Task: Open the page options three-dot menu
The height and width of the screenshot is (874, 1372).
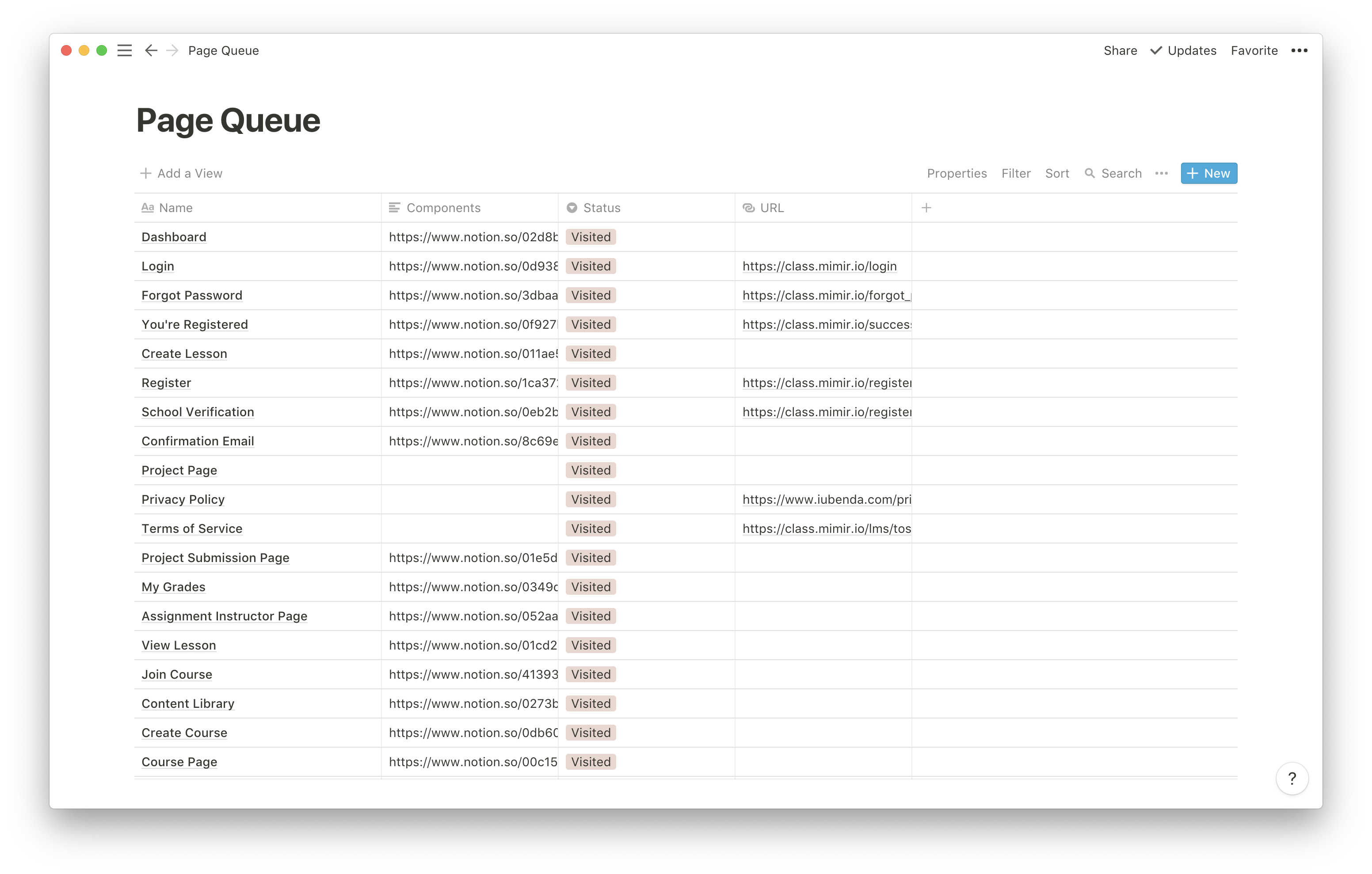Action: tap(1299, 51)
